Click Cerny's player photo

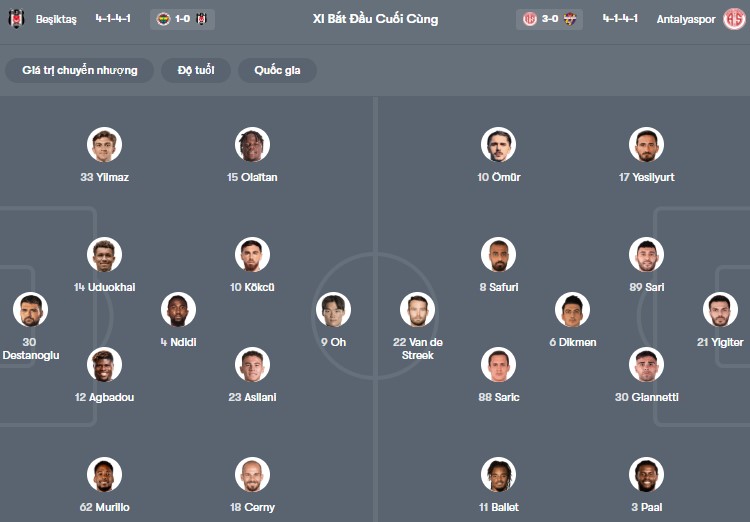tap(252, 475)
